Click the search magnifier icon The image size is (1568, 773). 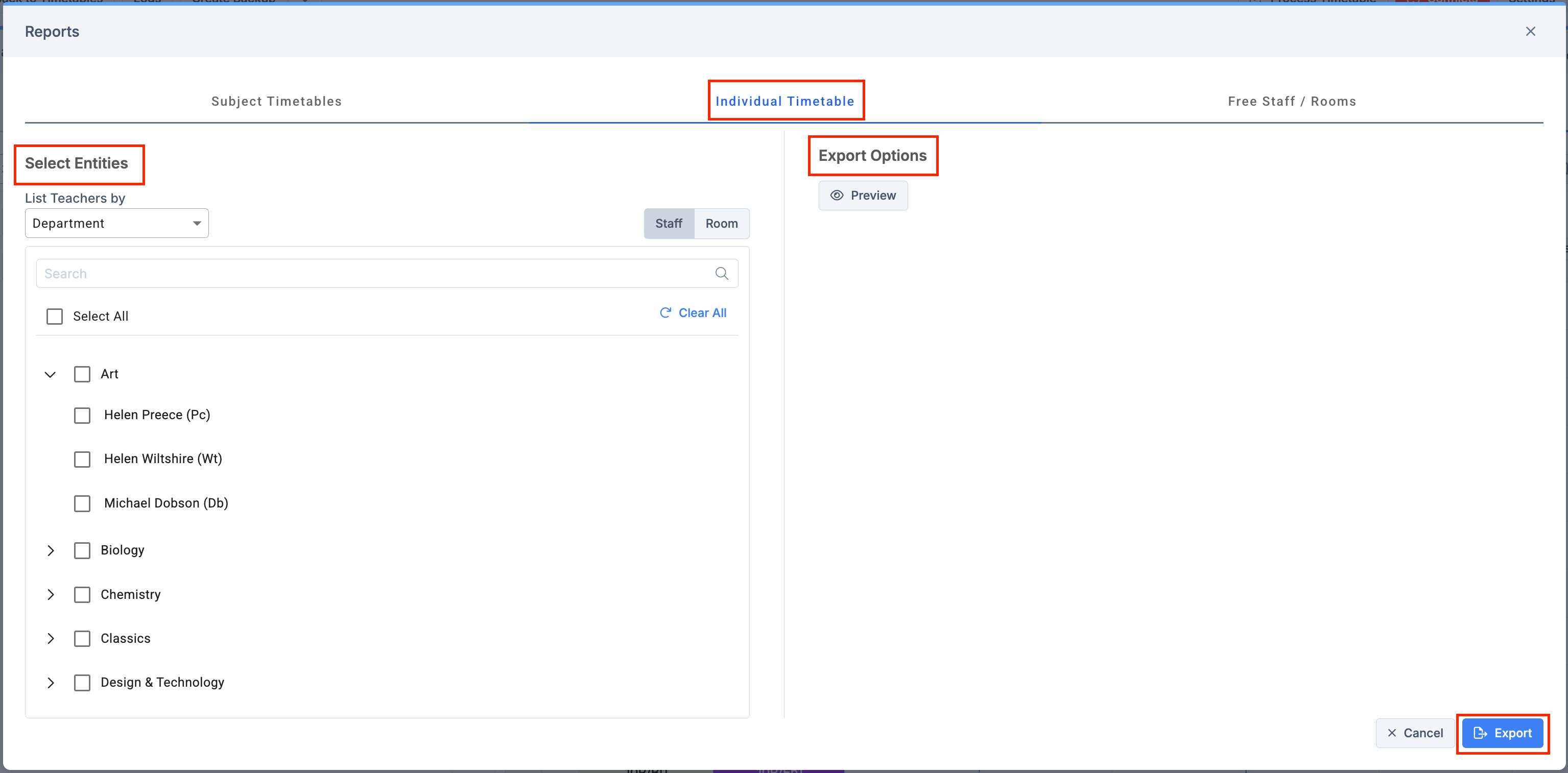tap(721, 273)
